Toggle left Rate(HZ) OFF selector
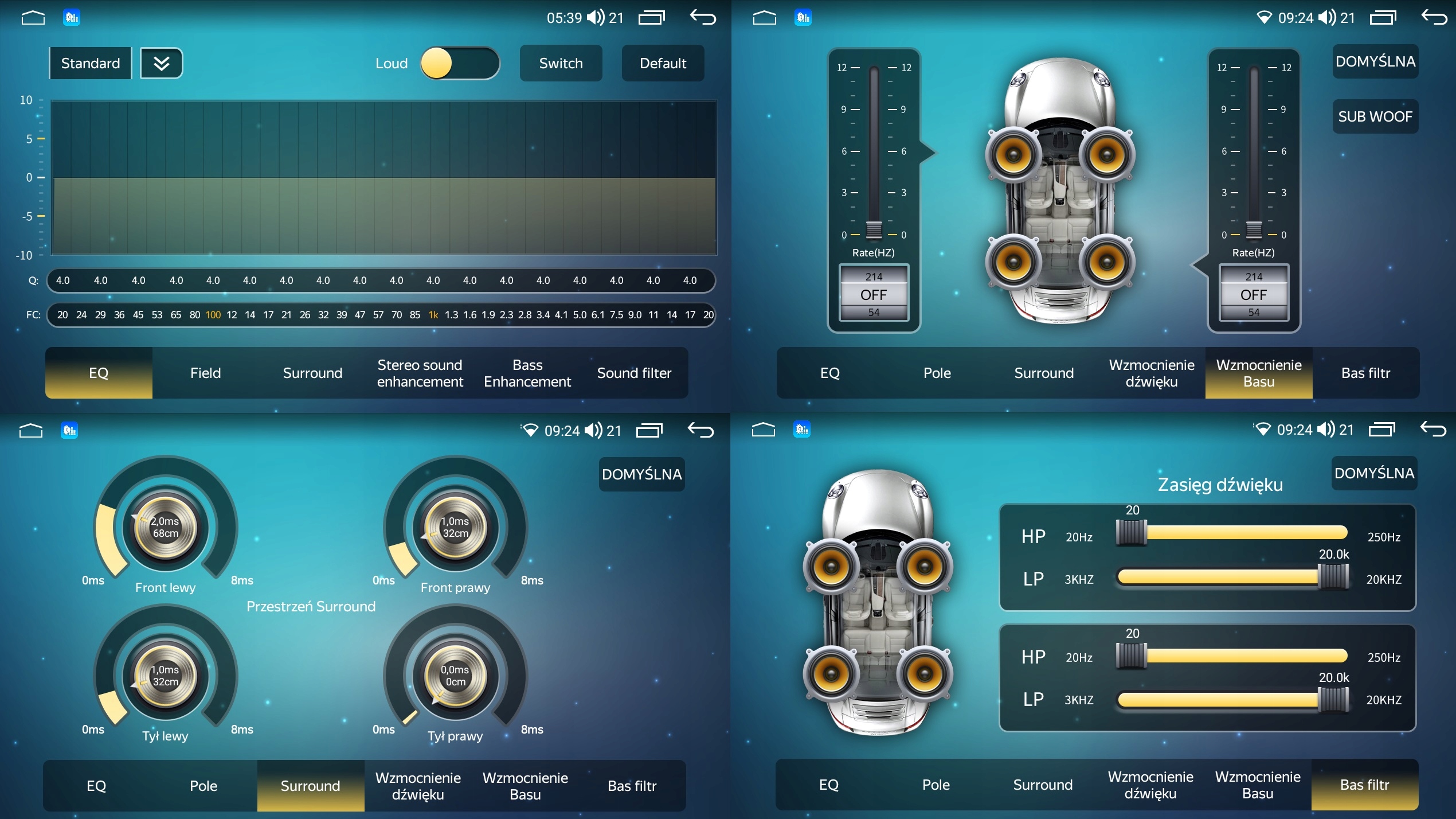 tap(874, 294)
